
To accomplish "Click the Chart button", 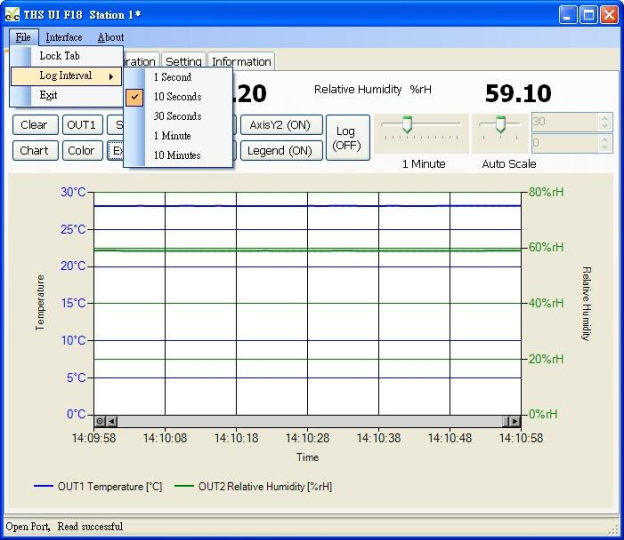I will point(34,151).
